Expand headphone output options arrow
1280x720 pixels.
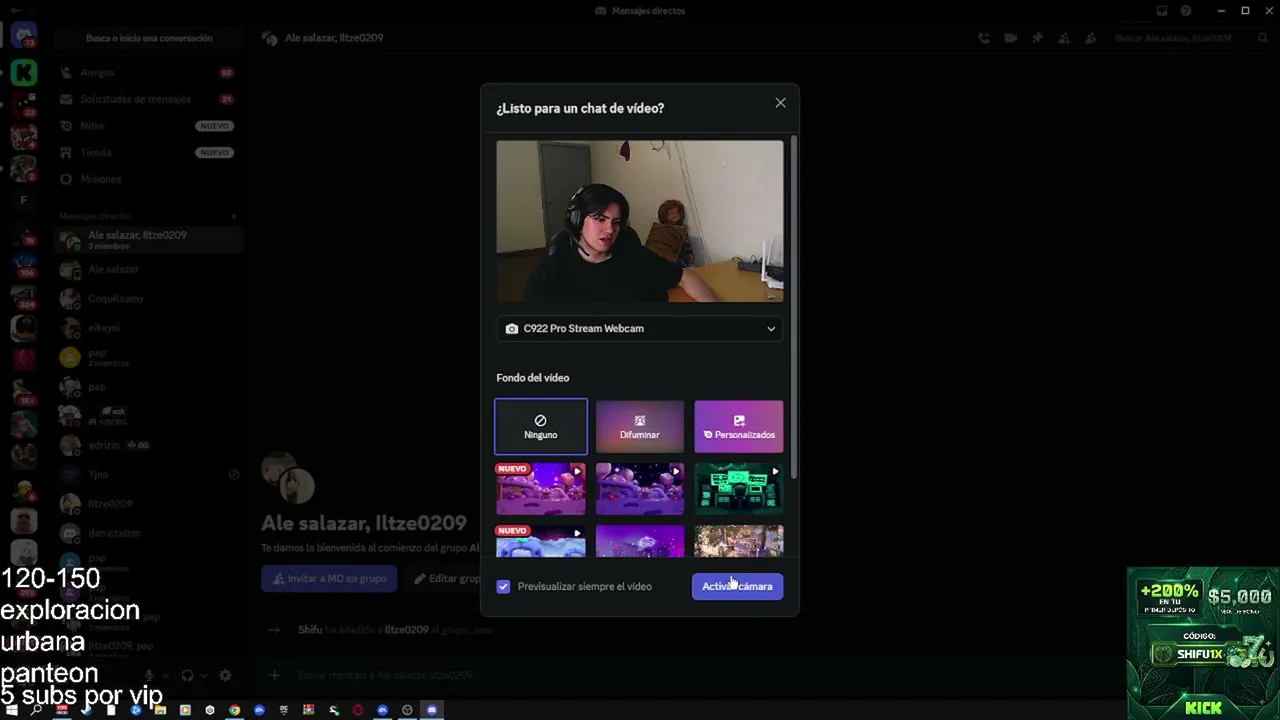tap(203, 676)
